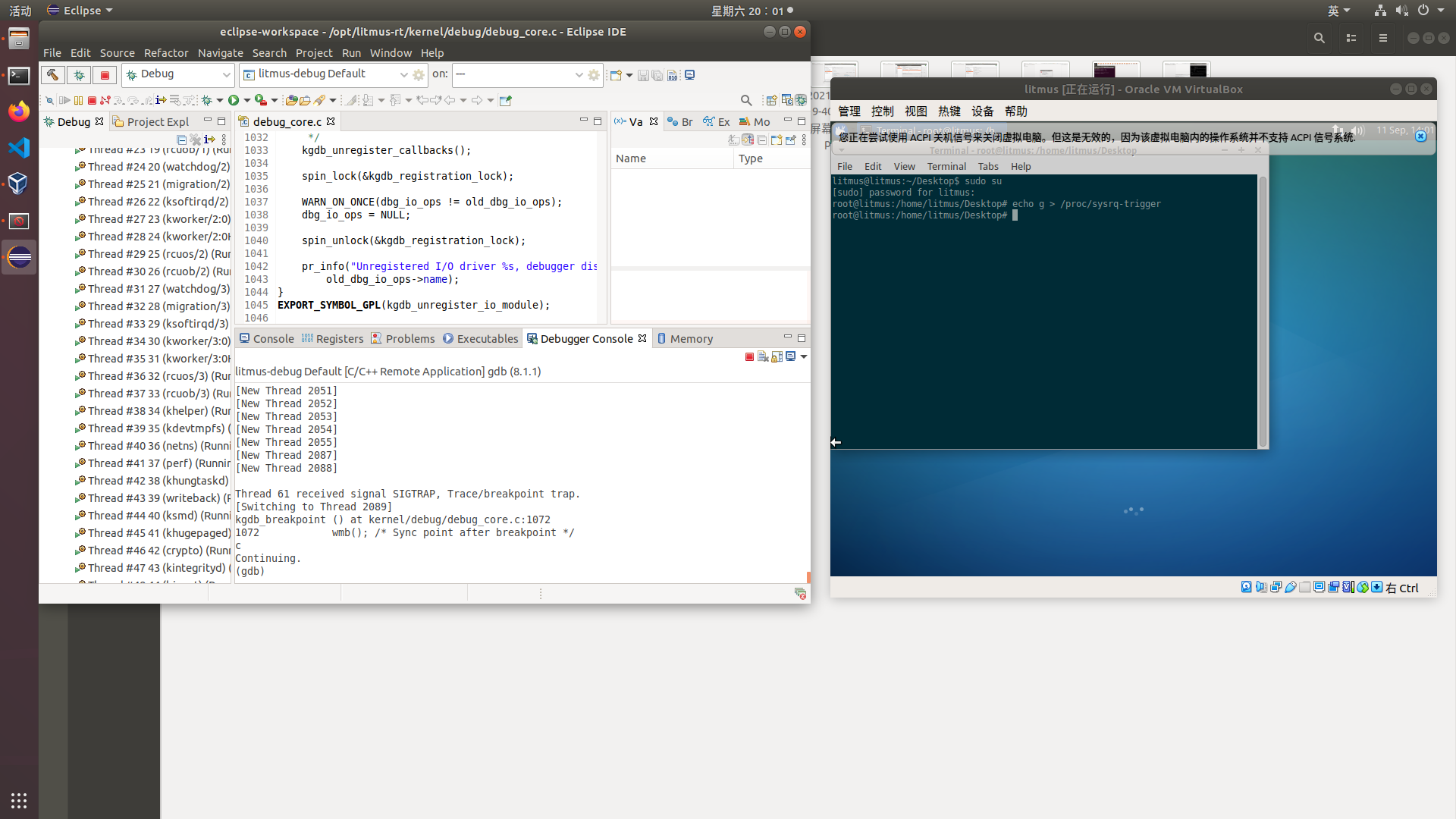Click the Suspend (pause) debug icon
The height and width of the screenshot is (819, 1456).
pos(78,100)
